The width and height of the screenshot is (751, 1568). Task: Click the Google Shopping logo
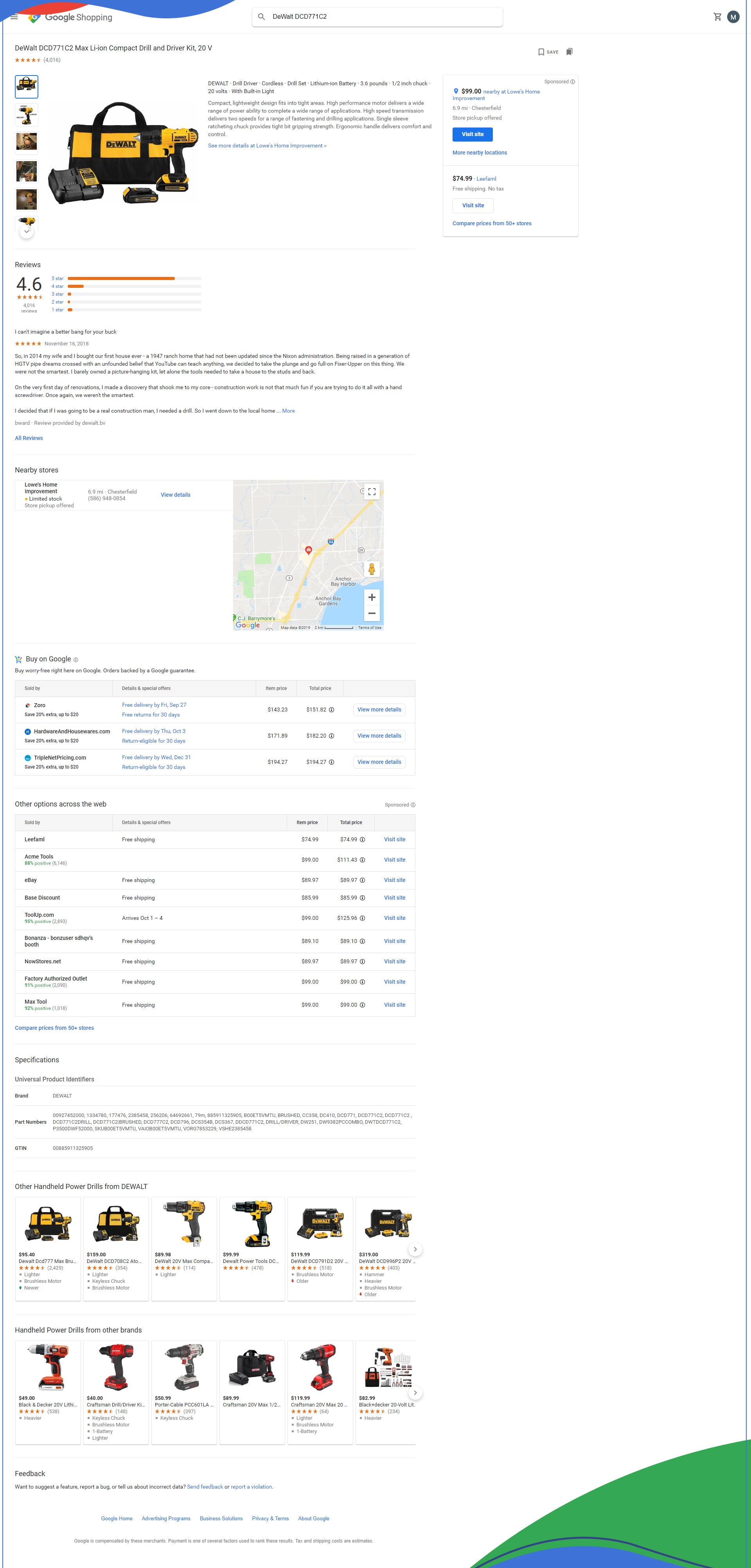(70, 17)
